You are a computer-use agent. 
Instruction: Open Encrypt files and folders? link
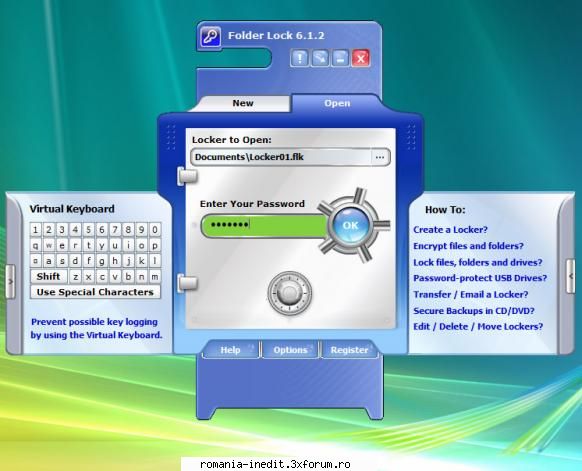click(x=468, y=246)
